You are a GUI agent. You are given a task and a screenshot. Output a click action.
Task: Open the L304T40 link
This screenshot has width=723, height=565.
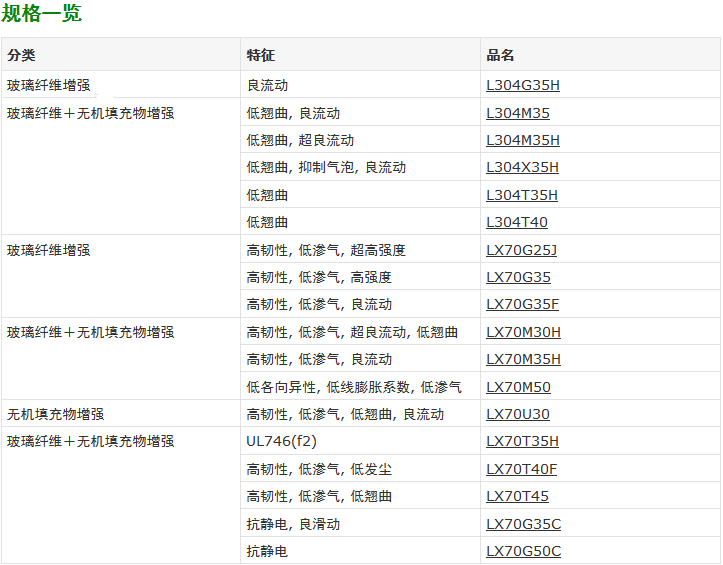[517, 222]
